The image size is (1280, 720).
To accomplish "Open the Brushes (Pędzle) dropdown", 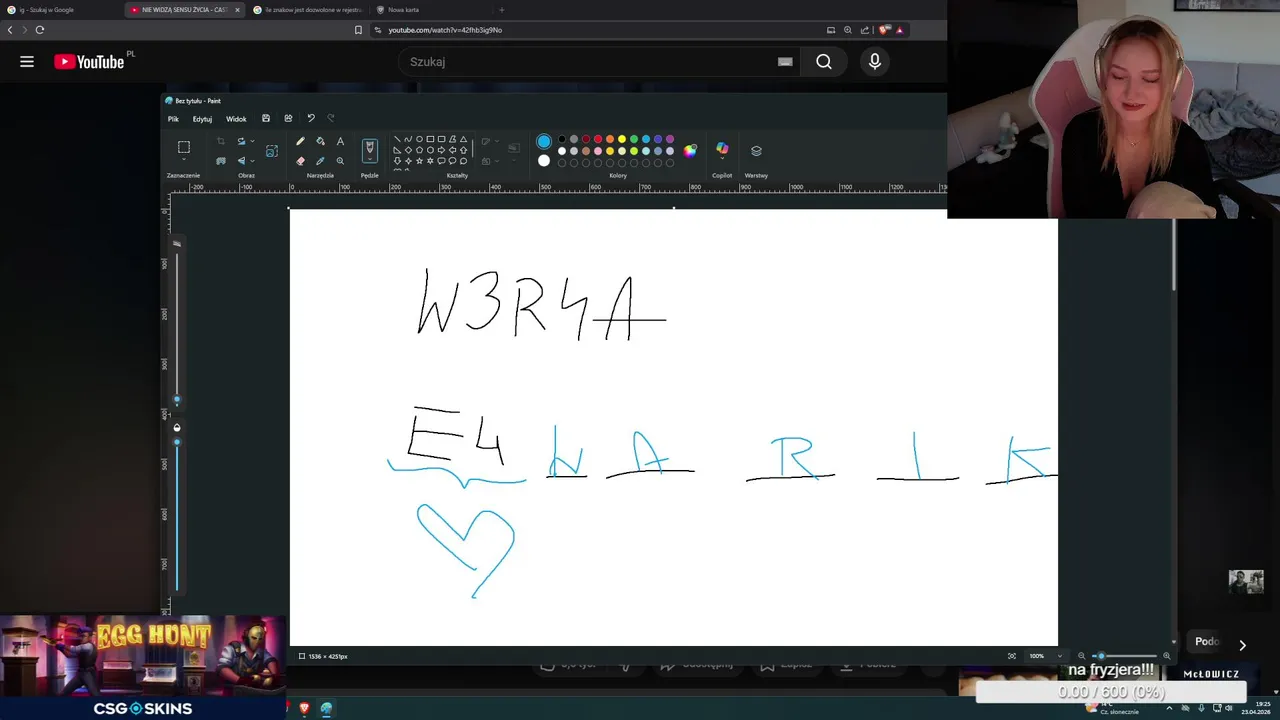I will point(370,159).
